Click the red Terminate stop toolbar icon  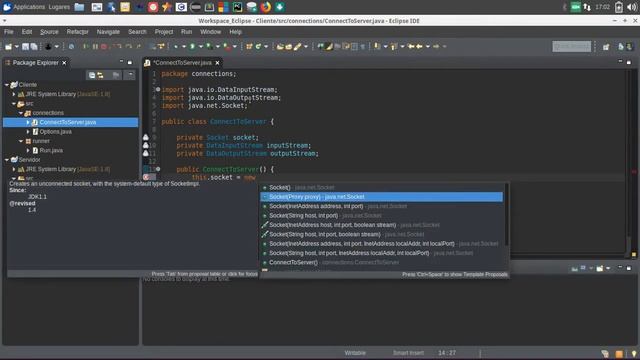[104, 47]
